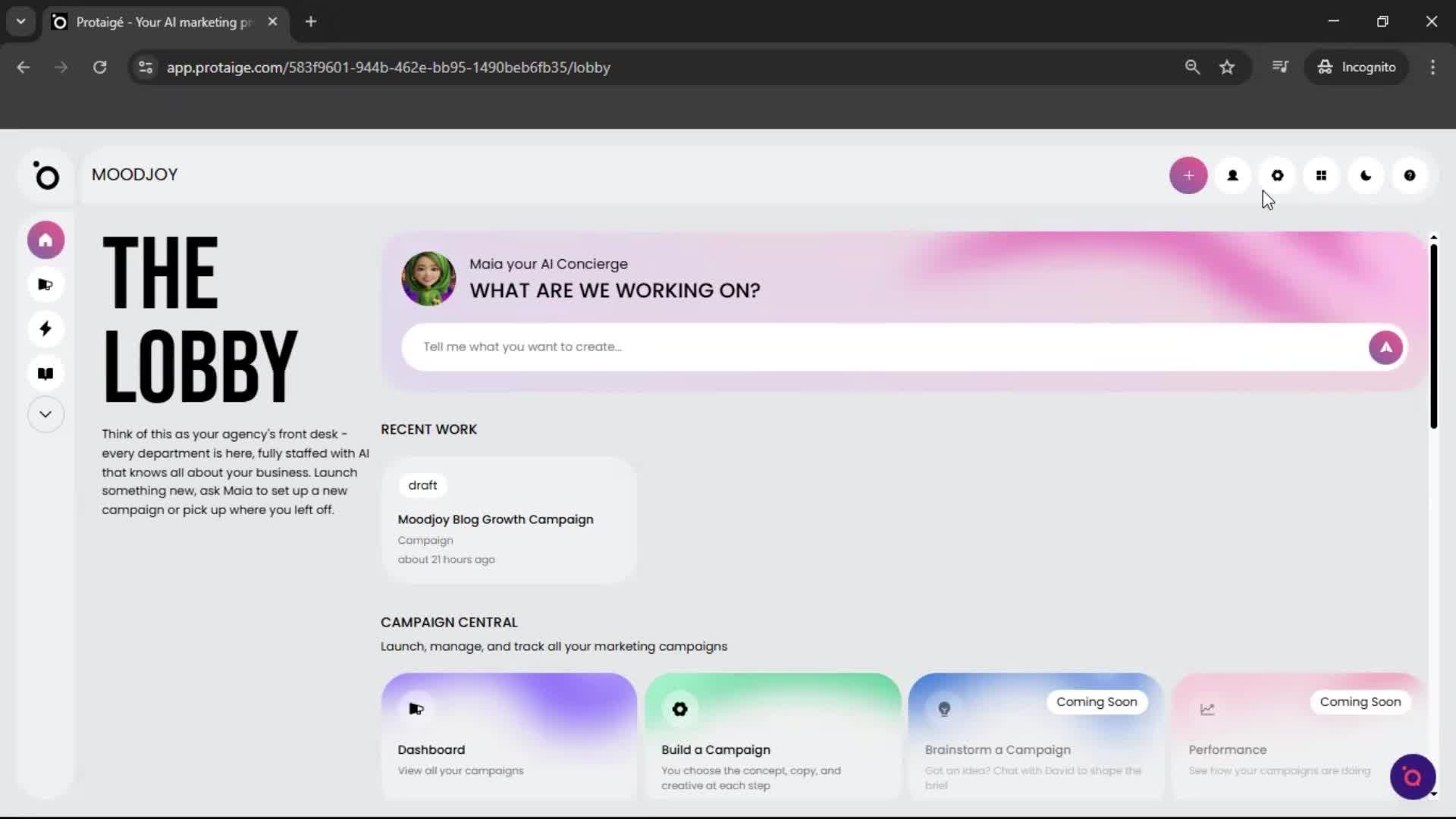Open the apps grid icon in top bar
1456x819 pixels.
click(x=1322, y=175)
